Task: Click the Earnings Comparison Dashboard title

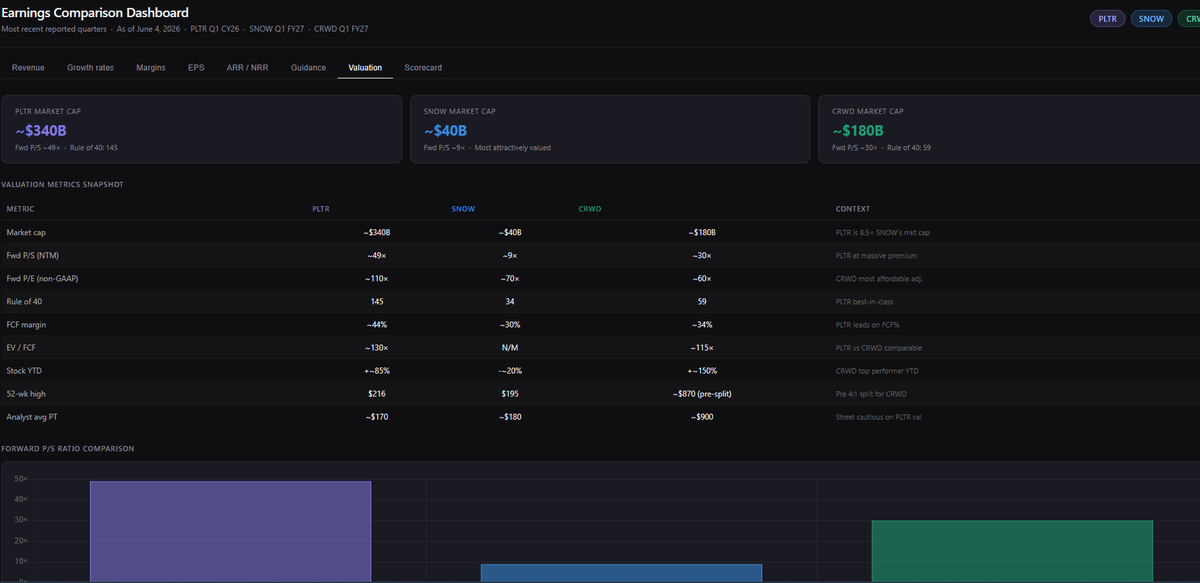Action: 95,13
